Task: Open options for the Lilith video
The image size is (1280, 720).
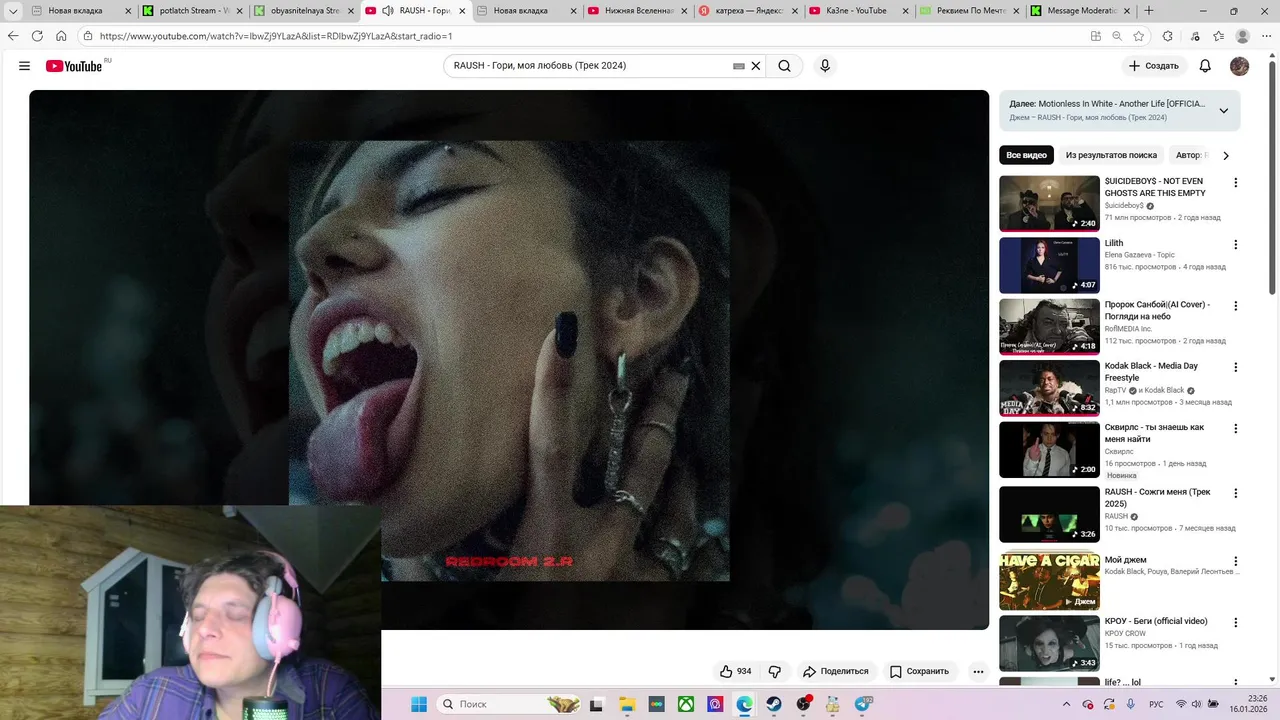Action: coord(1236,245)
